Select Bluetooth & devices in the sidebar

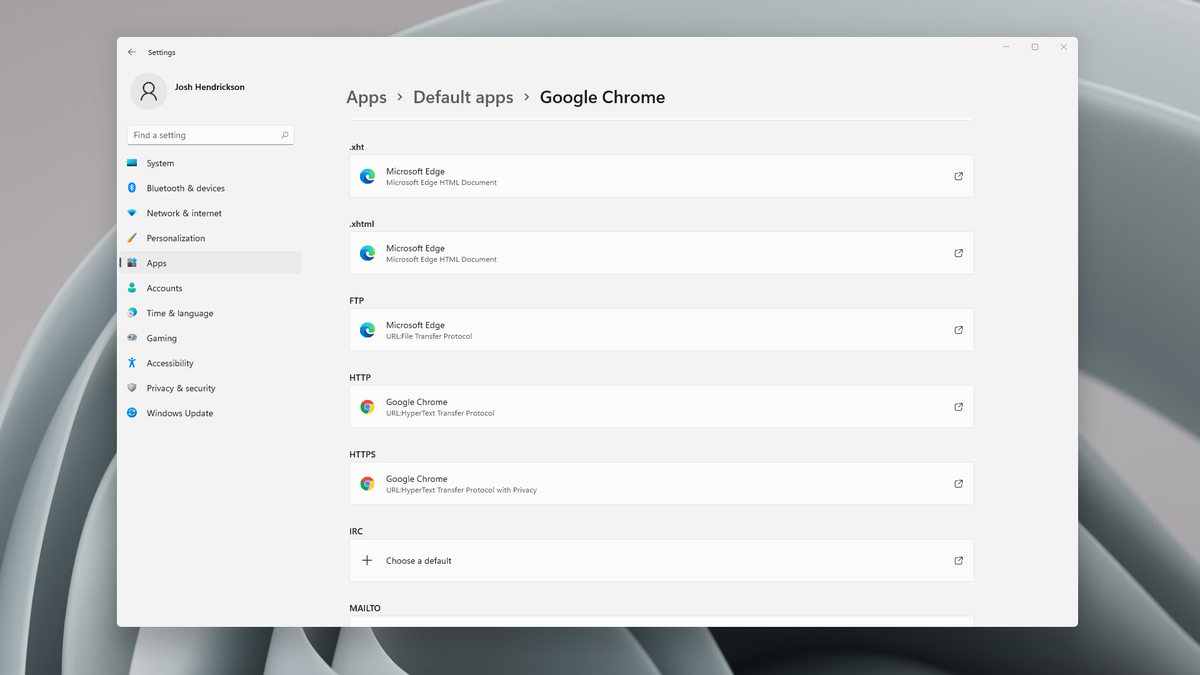(186, 188)
